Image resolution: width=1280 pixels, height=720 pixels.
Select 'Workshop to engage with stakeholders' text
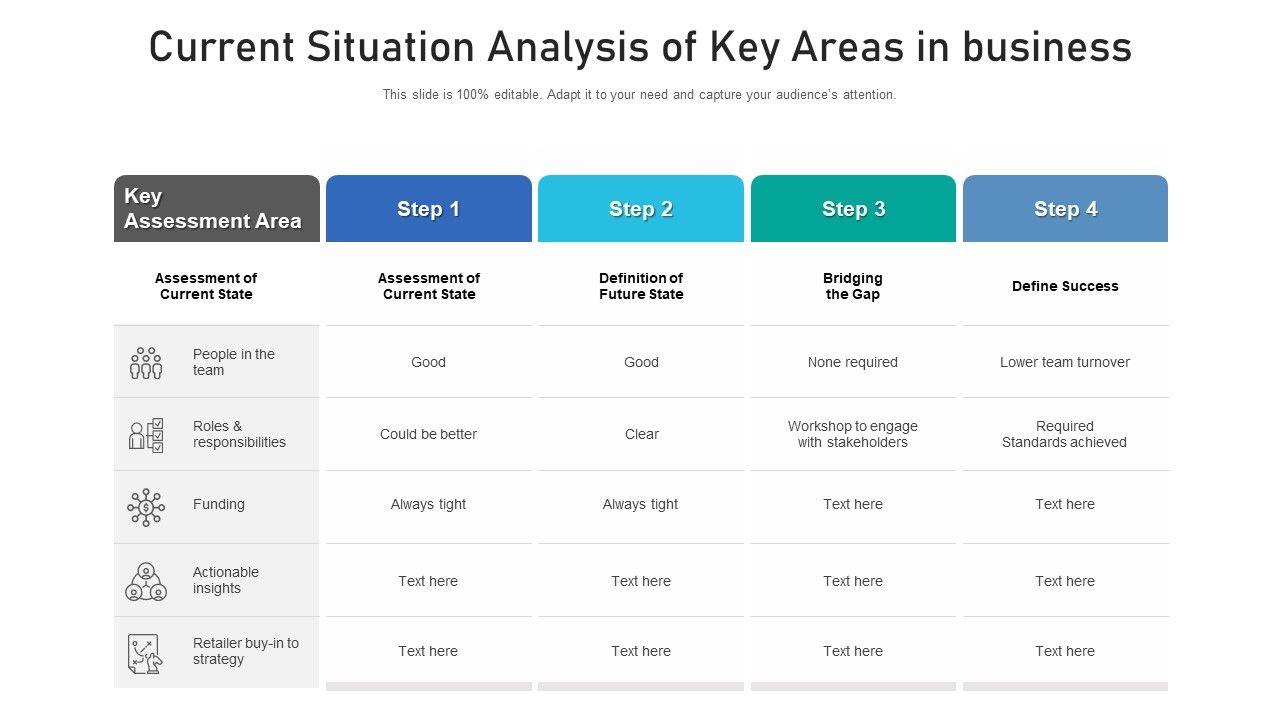(853, 434)
